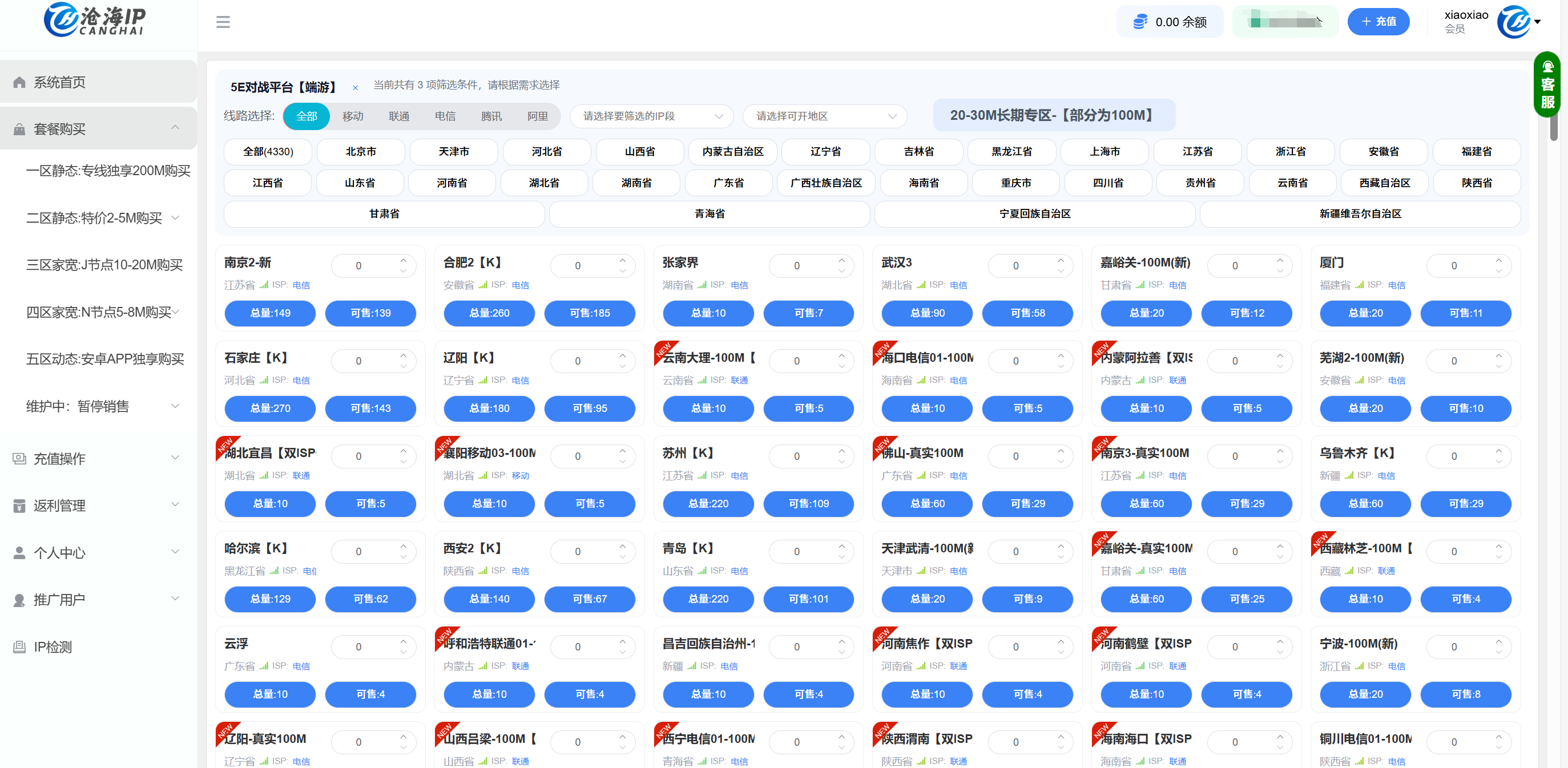1568x768 pixels.
Task: Open the 请选择可开地区 dropdown
Action: [825, 116]
